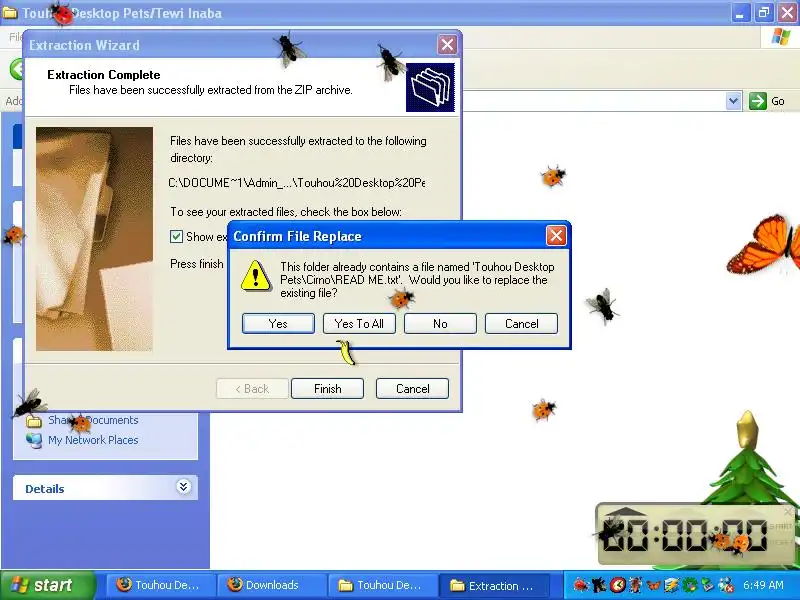800x600 pixels.
Task: Open My Network Places link
Action: point(93,440)
